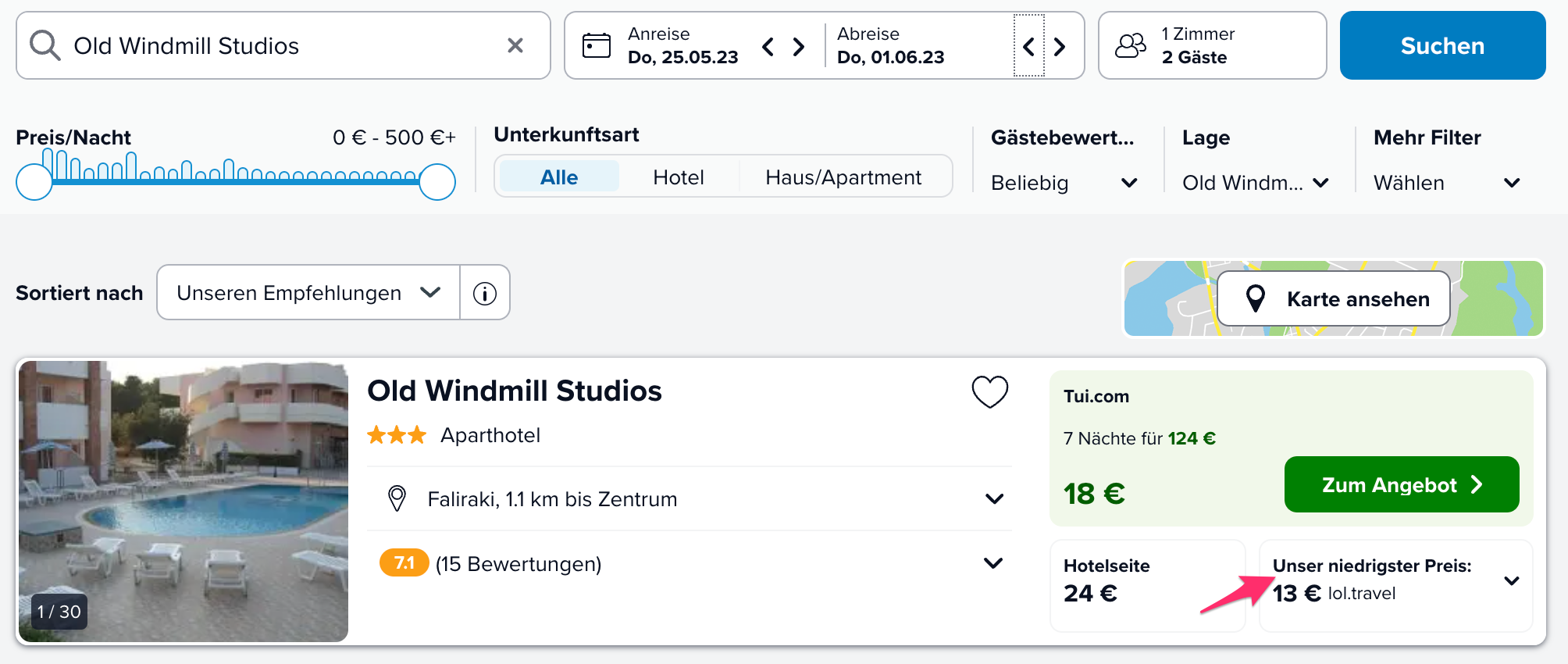Open sorting info icon
This screenshot has width=1568, height=664.
(485, 293)
